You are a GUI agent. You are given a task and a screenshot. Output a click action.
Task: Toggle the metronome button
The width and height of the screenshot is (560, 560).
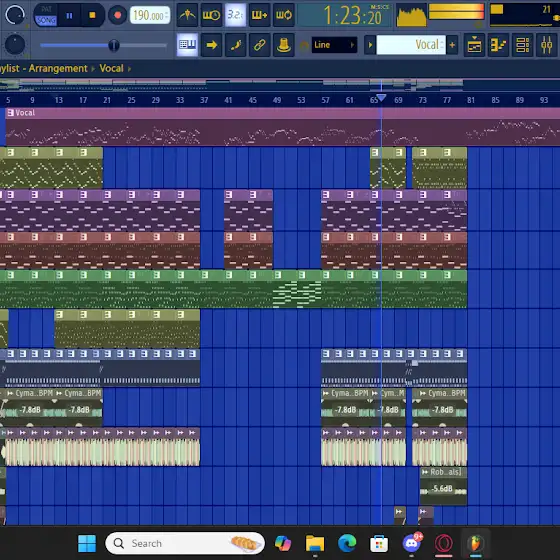[187, 15]
